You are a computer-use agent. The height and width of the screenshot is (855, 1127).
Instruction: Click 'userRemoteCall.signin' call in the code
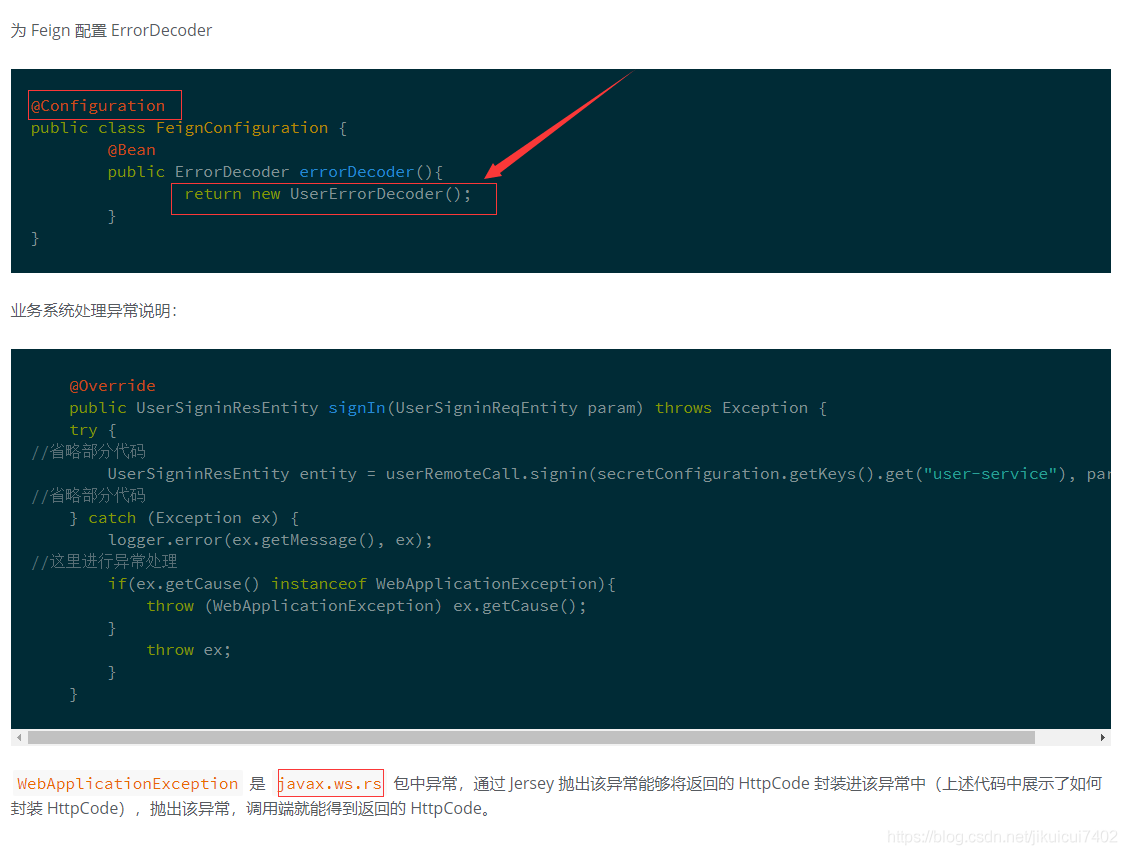pos(487,473)
